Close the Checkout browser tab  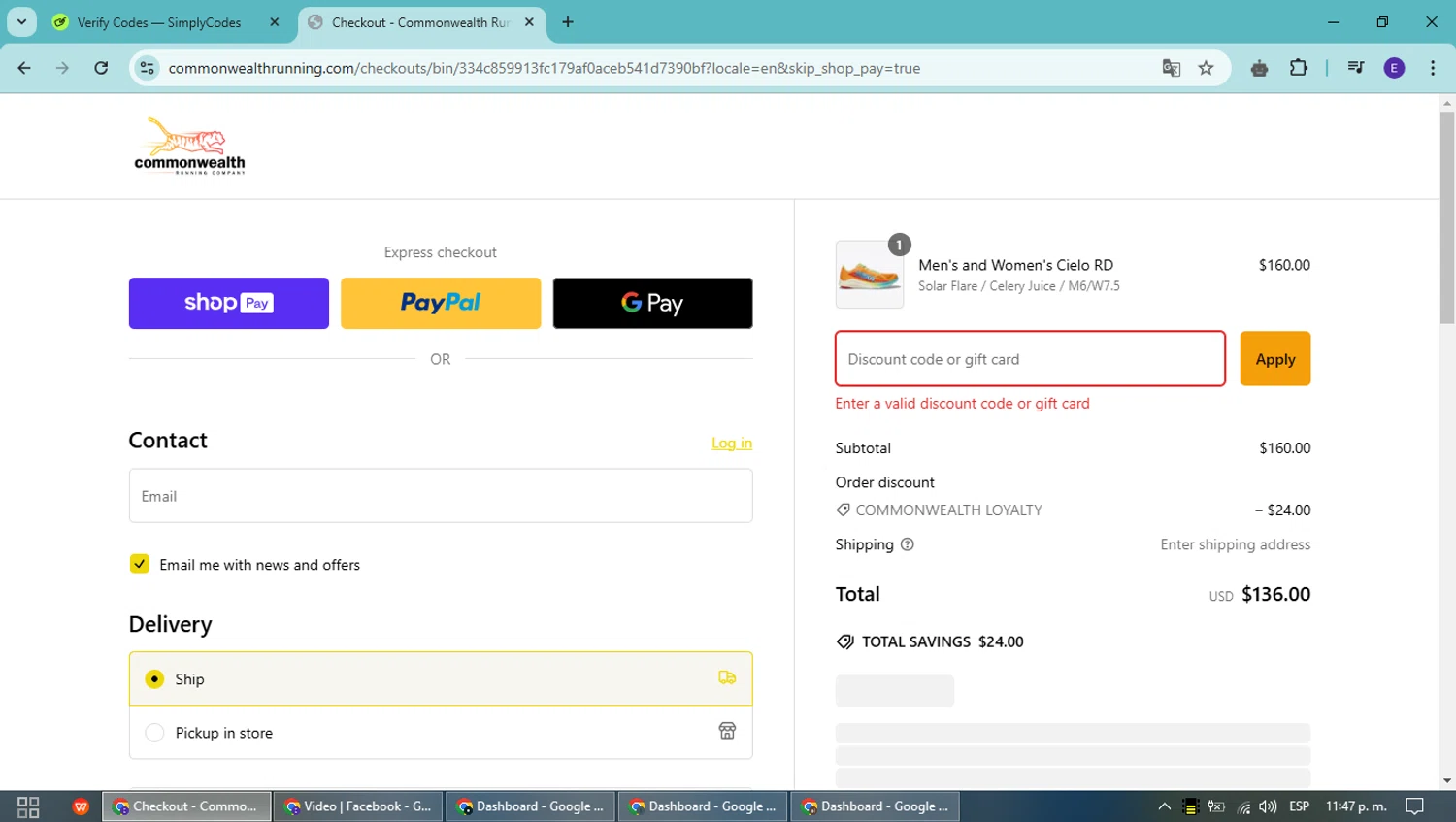click(x=529, y=22)
